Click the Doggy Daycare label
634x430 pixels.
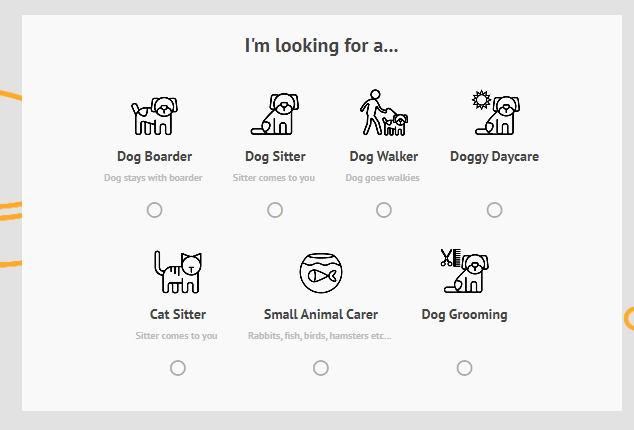click(494, 156)
